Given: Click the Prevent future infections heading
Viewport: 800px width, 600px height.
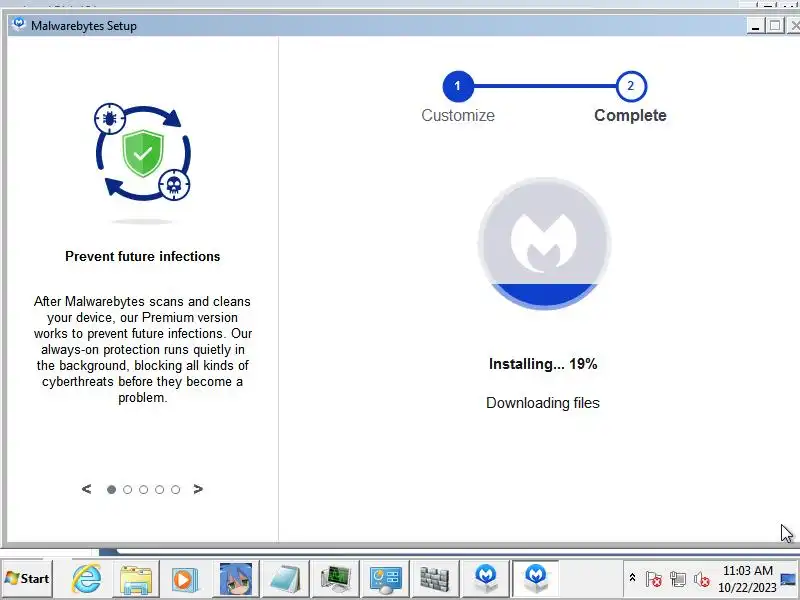Looking at the screenshot, I should (142, 256).
